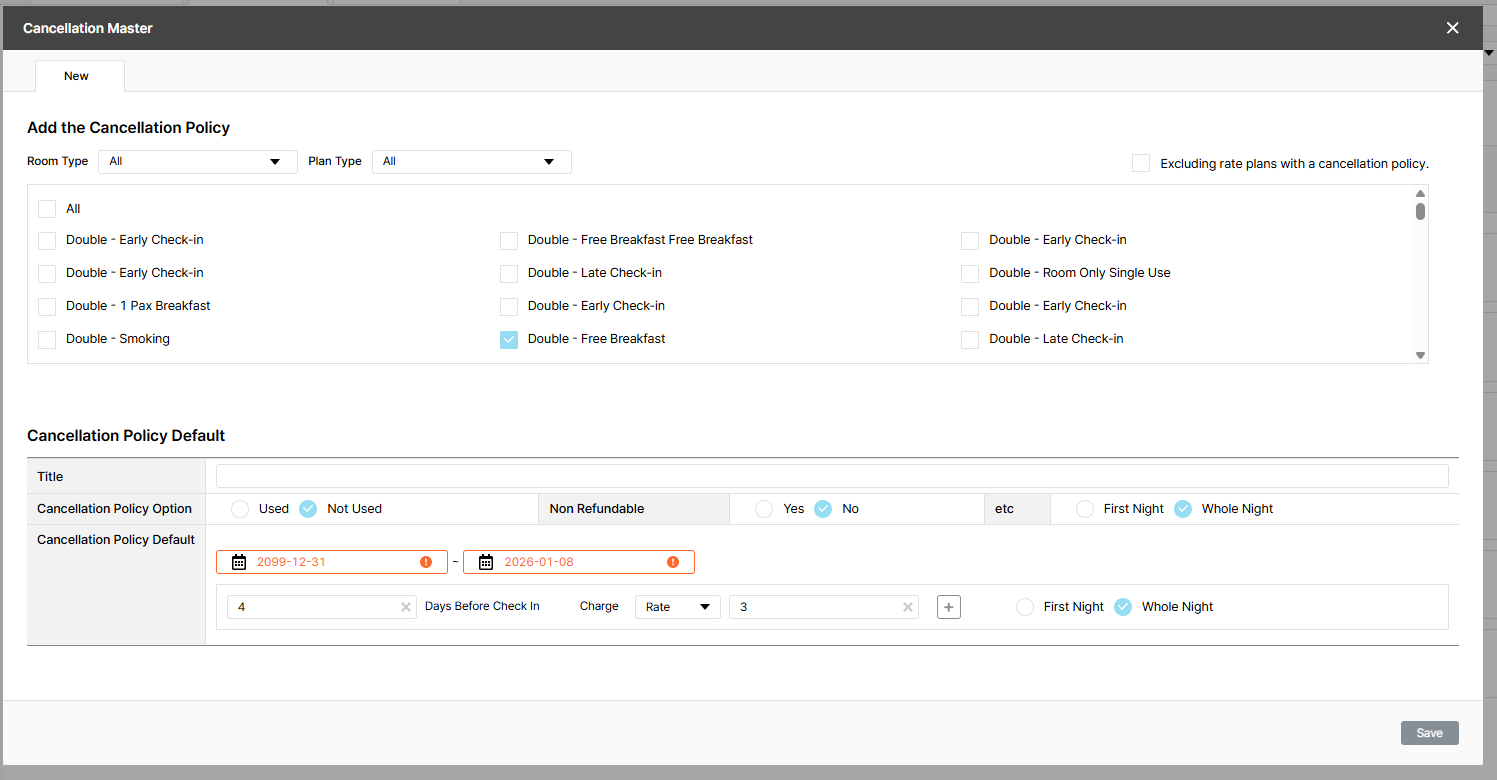Expand the Plan Type dropdown
Screen dimensions: 1497x780
tap(471, 162)
